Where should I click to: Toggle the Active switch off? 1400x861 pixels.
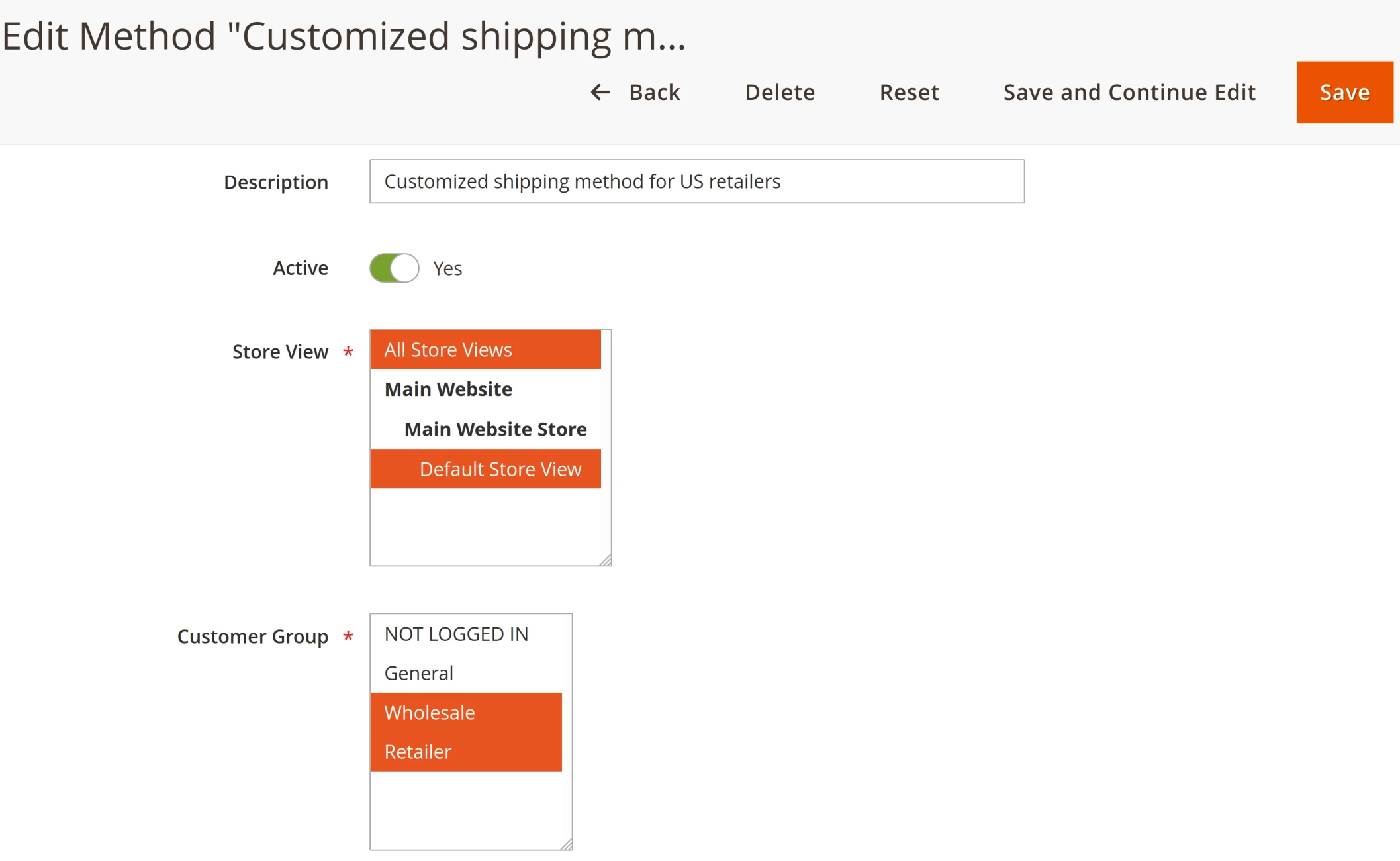[395, 268]
